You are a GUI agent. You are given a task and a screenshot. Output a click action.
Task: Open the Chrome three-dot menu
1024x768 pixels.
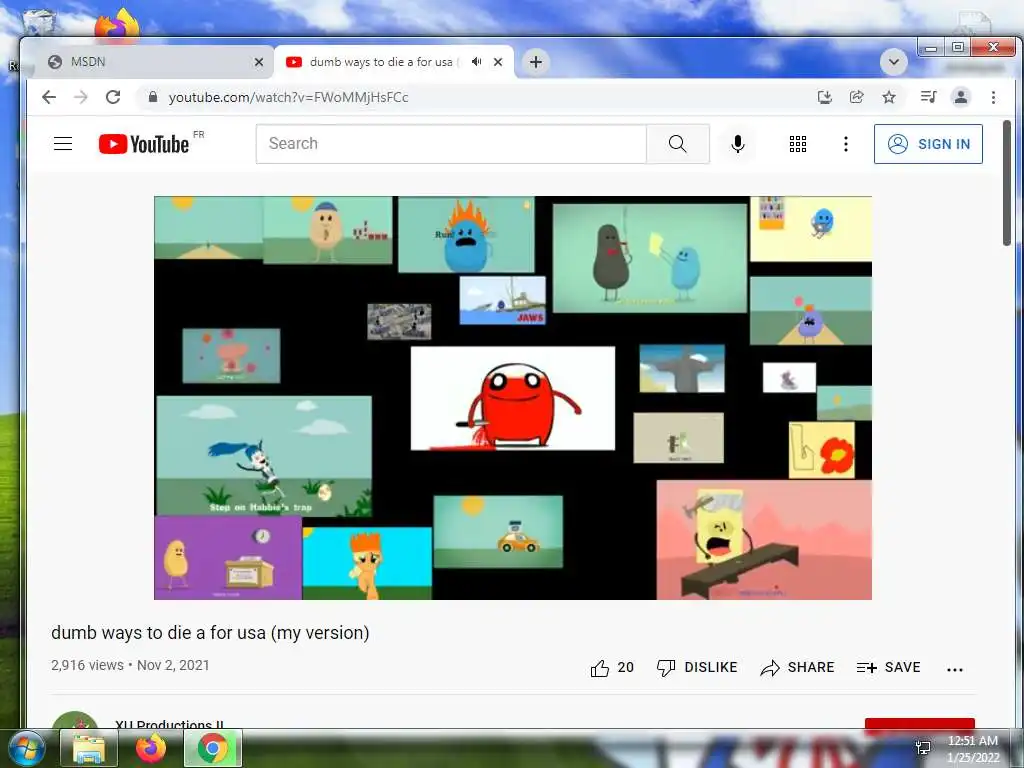tap(993, 97)
